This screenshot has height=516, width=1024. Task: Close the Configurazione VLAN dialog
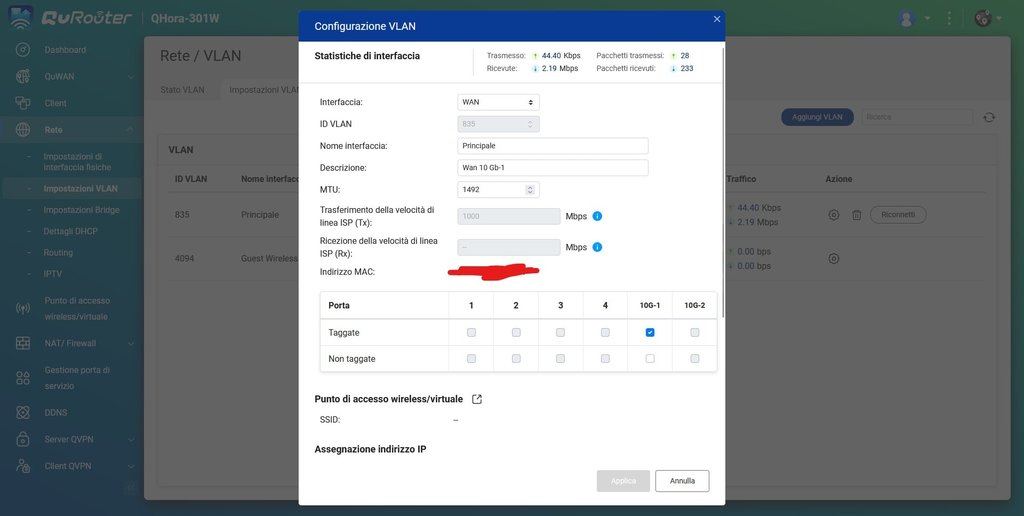coord(716,20)
